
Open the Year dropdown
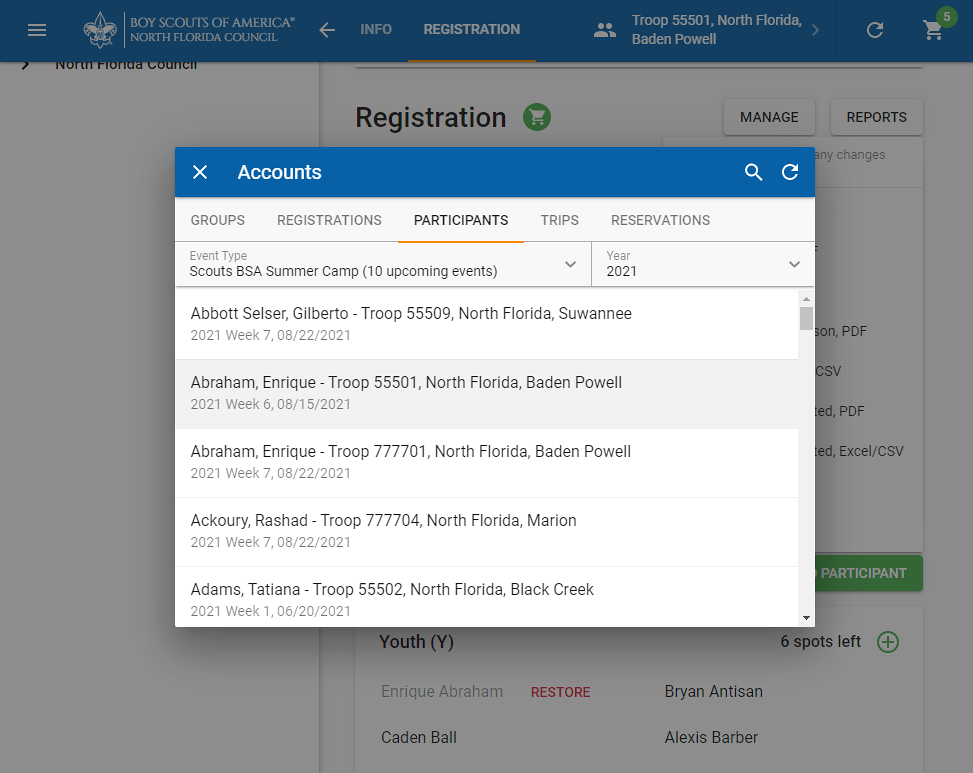point(703,264)
